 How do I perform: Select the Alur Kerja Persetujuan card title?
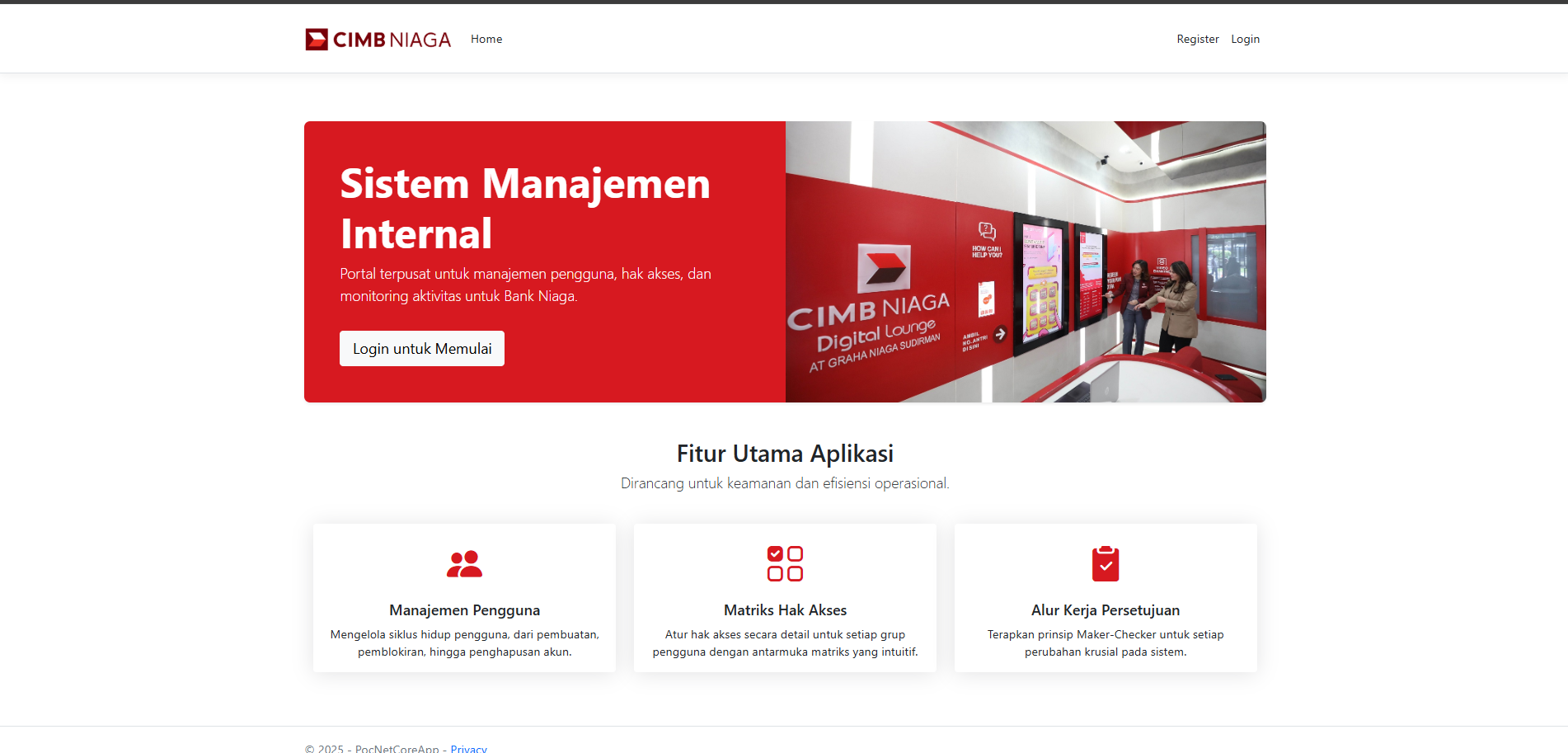(1106, 610)
